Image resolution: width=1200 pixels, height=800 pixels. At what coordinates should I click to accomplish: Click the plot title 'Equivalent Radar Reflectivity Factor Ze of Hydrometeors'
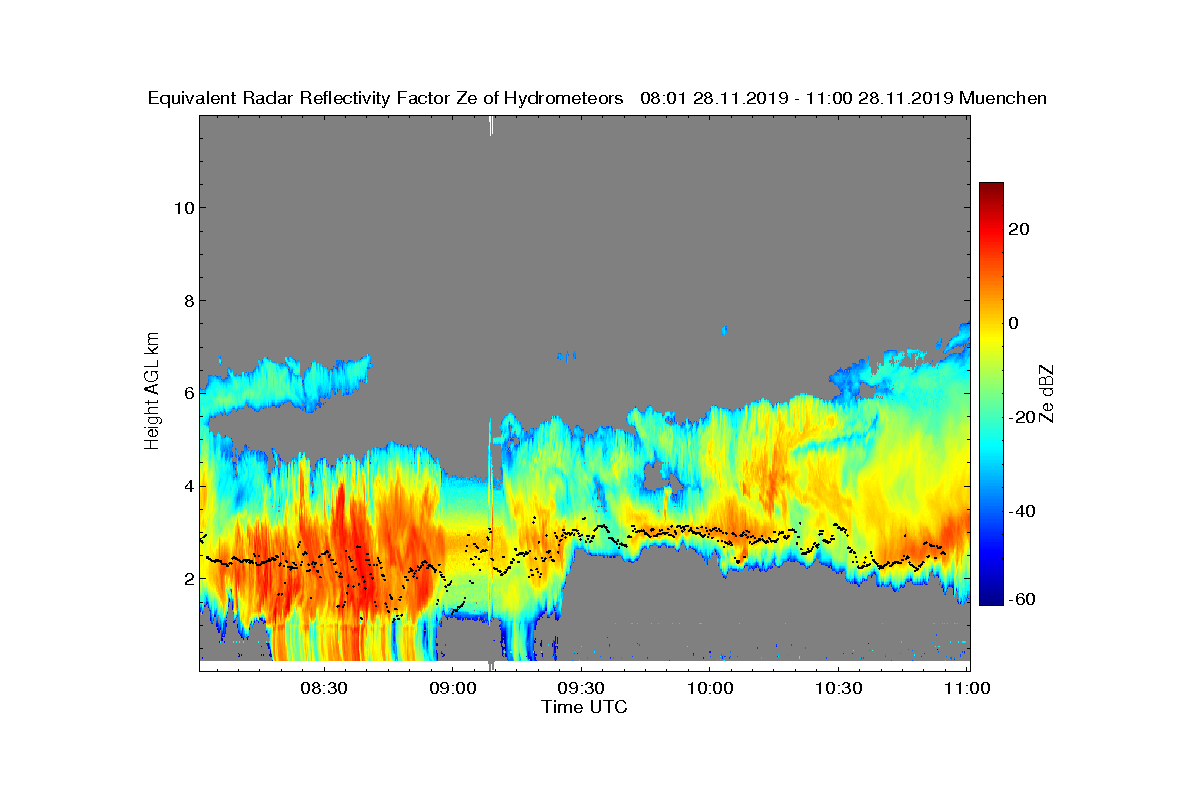pyautogui.click(x=386, y=98)
